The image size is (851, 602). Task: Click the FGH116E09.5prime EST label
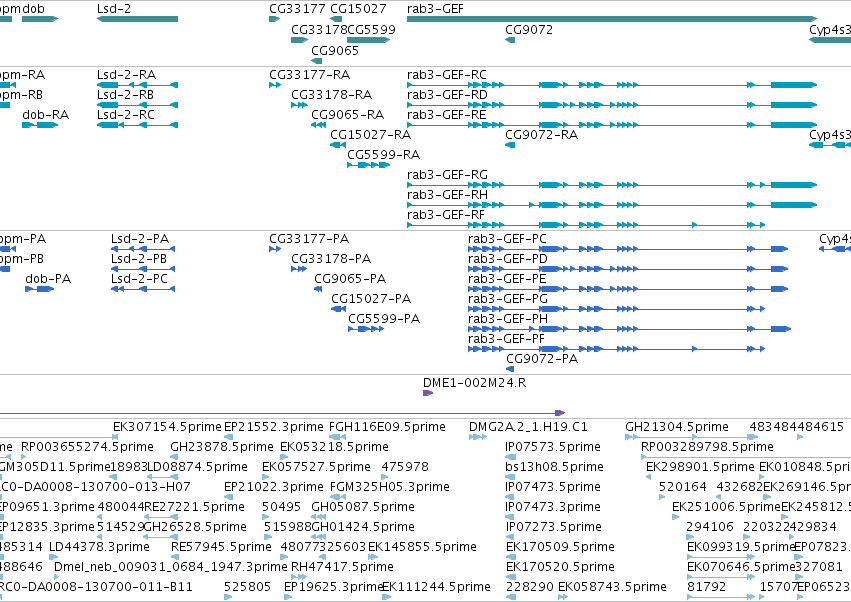point(387,427)
